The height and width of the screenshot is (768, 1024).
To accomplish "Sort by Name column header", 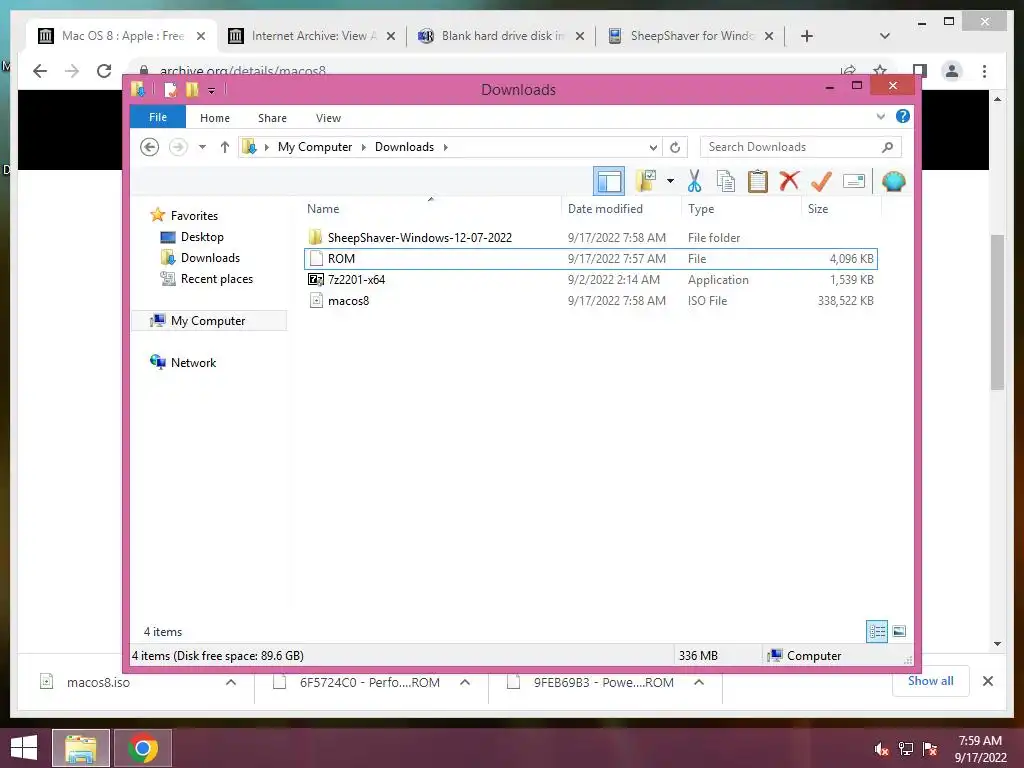I will pos(323,208).
